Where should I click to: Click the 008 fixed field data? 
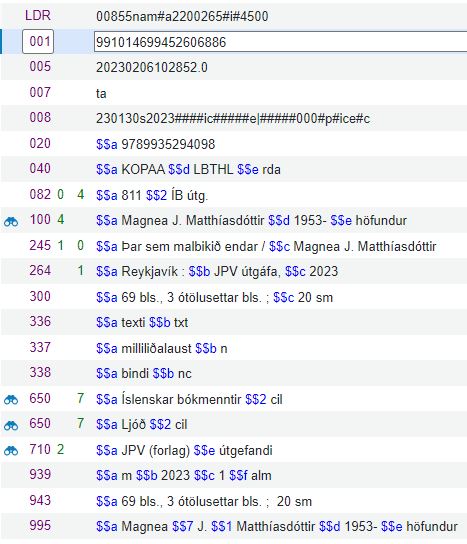233,119
